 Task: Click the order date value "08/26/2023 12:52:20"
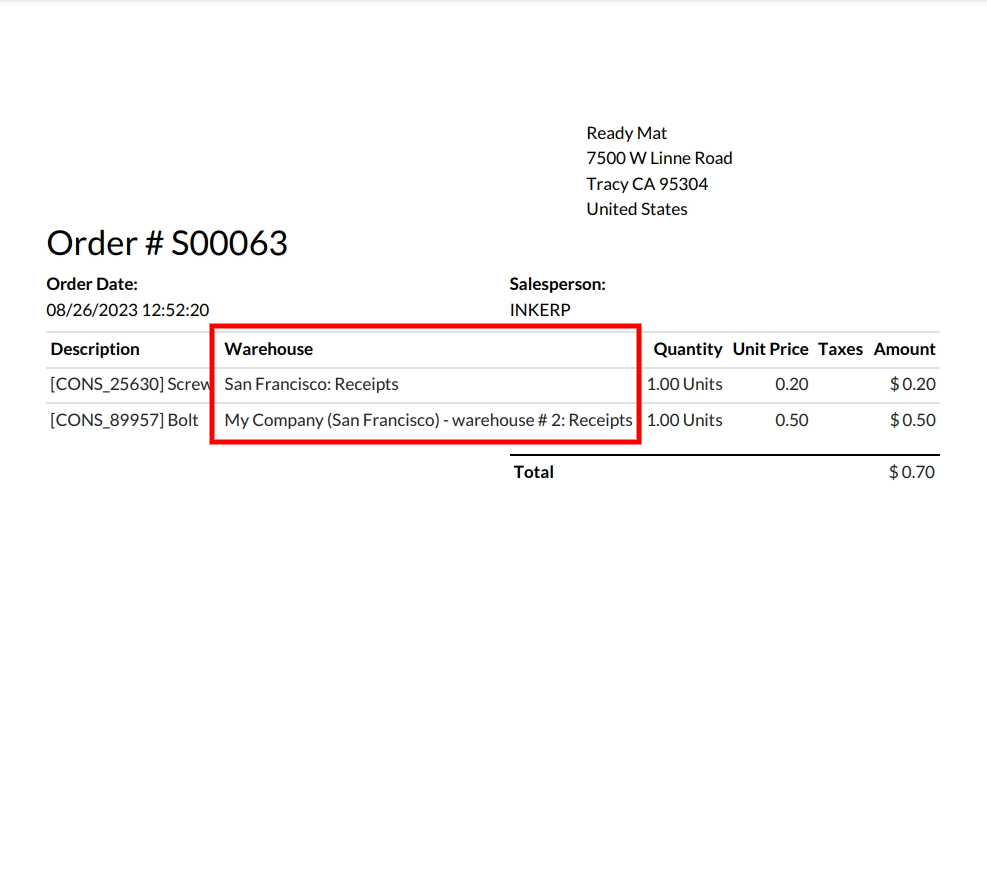[x=128, y=310]
